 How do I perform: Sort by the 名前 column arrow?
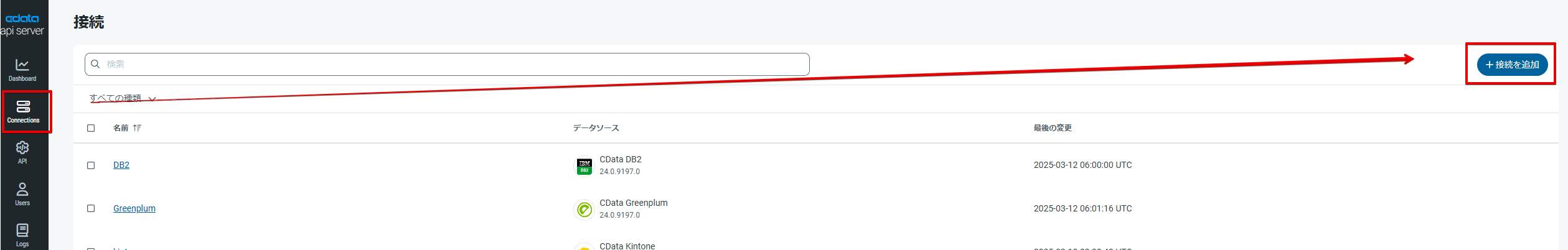click(x=137, y=128)
